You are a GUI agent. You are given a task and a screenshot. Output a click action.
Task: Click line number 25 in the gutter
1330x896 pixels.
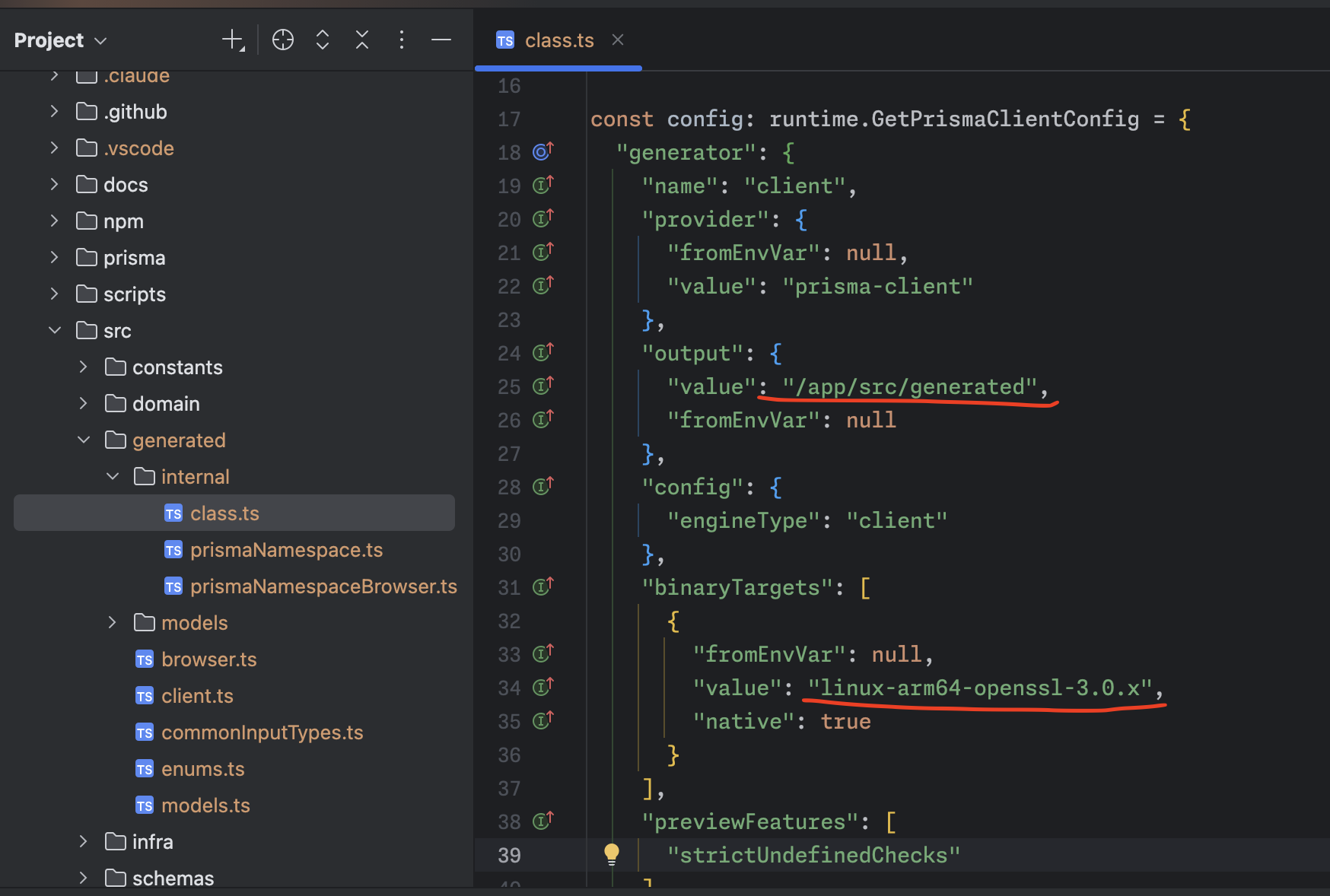pyautogui.click(x=509, y=387)
